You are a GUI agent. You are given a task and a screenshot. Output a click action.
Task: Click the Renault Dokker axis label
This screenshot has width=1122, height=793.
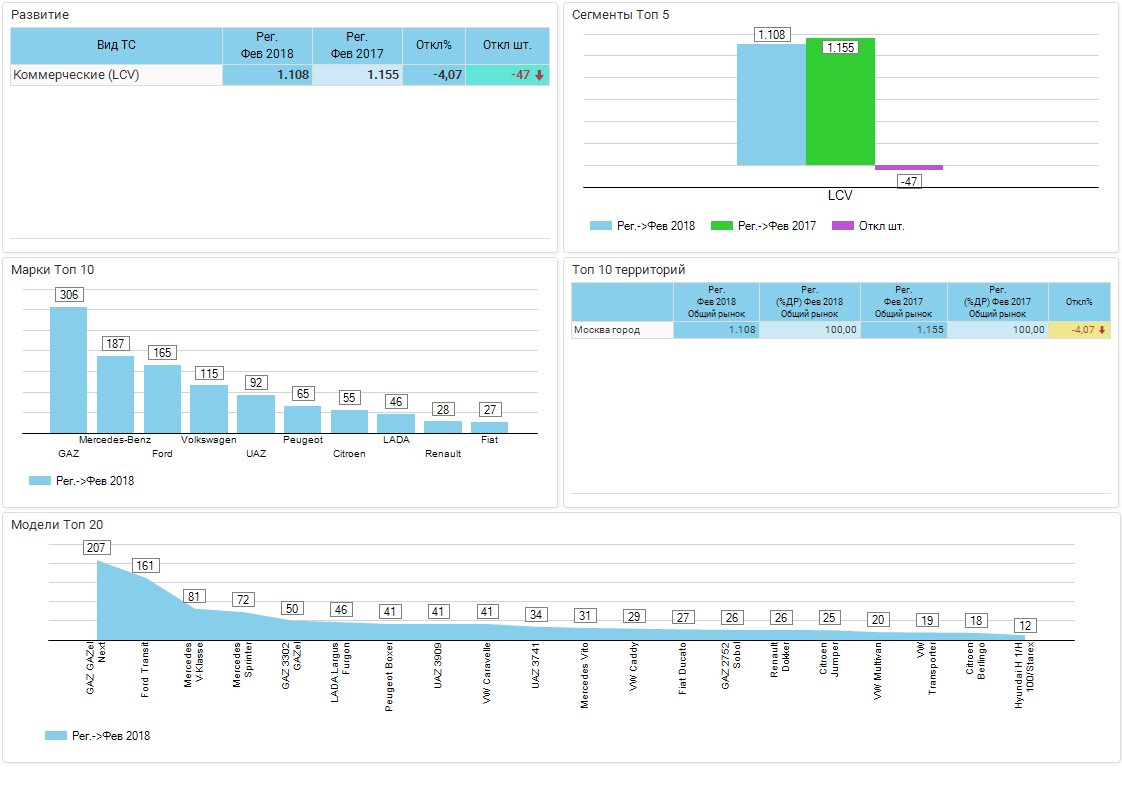[x=780, y=660]
